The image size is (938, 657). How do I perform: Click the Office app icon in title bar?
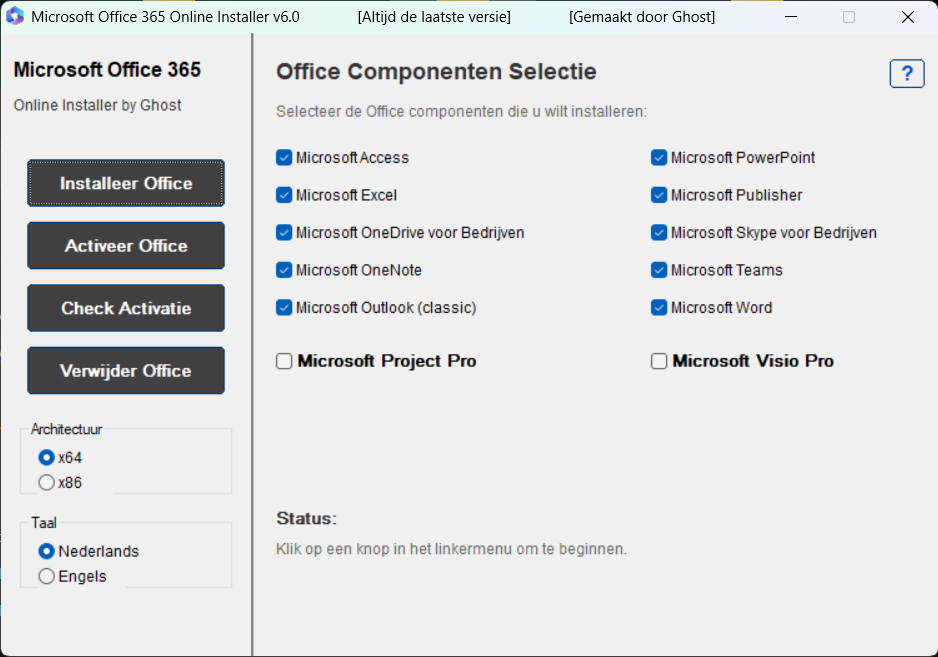[15, 16]
